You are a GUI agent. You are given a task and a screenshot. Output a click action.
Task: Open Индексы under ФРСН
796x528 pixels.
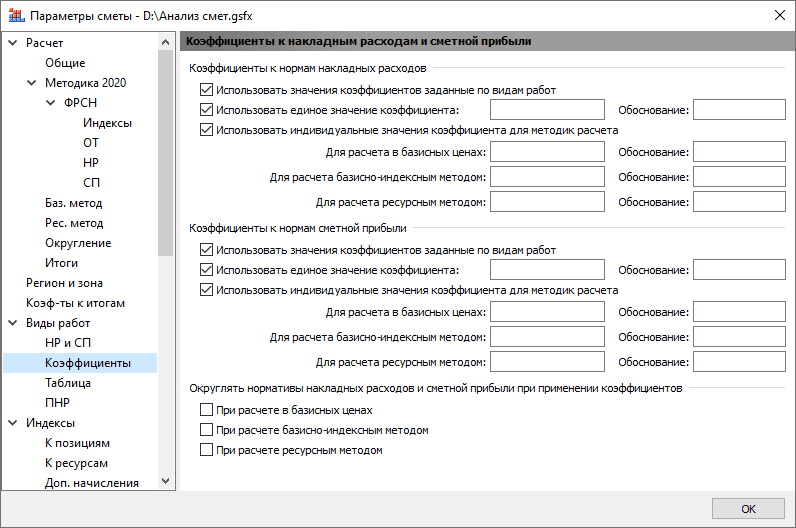click(x=108, y=123)
